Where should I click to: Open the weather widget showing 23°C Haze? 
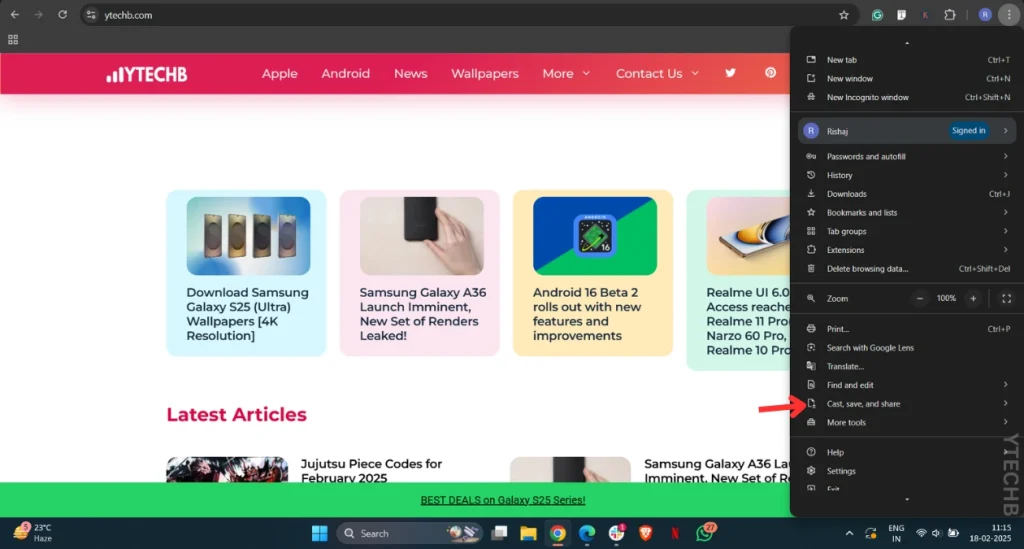[x=33, y=532]
